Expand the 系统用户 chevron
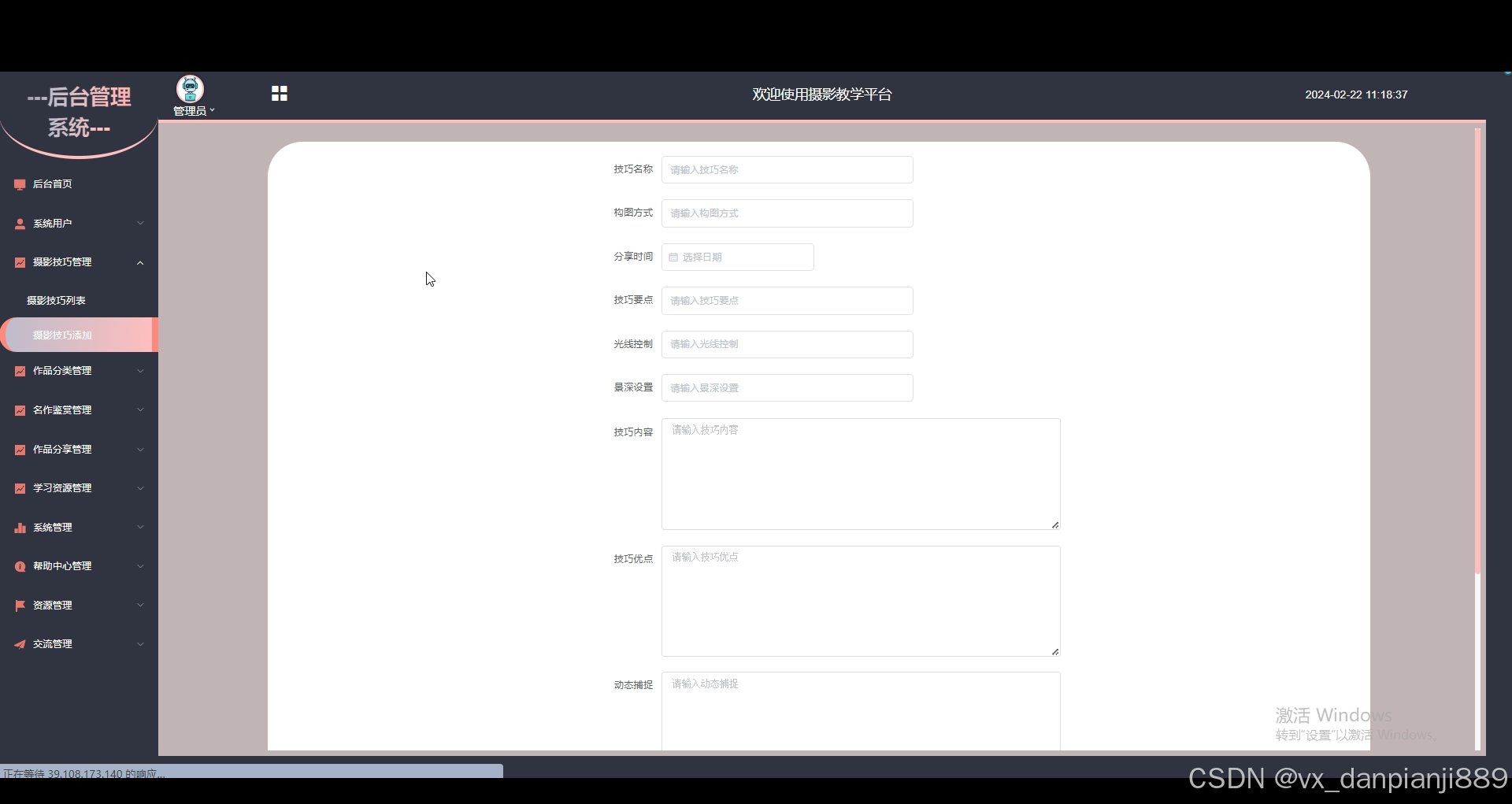The image size is (1512, 804). coord(140,224)
